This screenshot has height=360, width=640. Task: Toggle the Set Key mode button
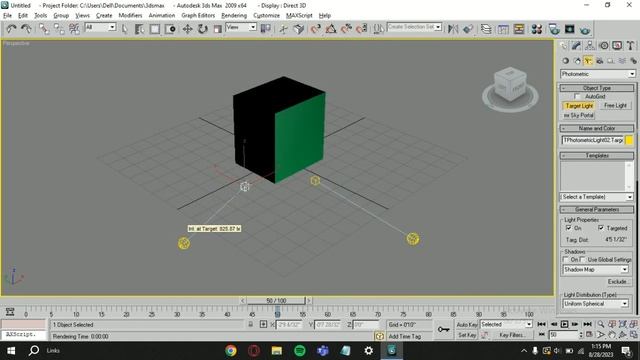[x=467, y=335]
